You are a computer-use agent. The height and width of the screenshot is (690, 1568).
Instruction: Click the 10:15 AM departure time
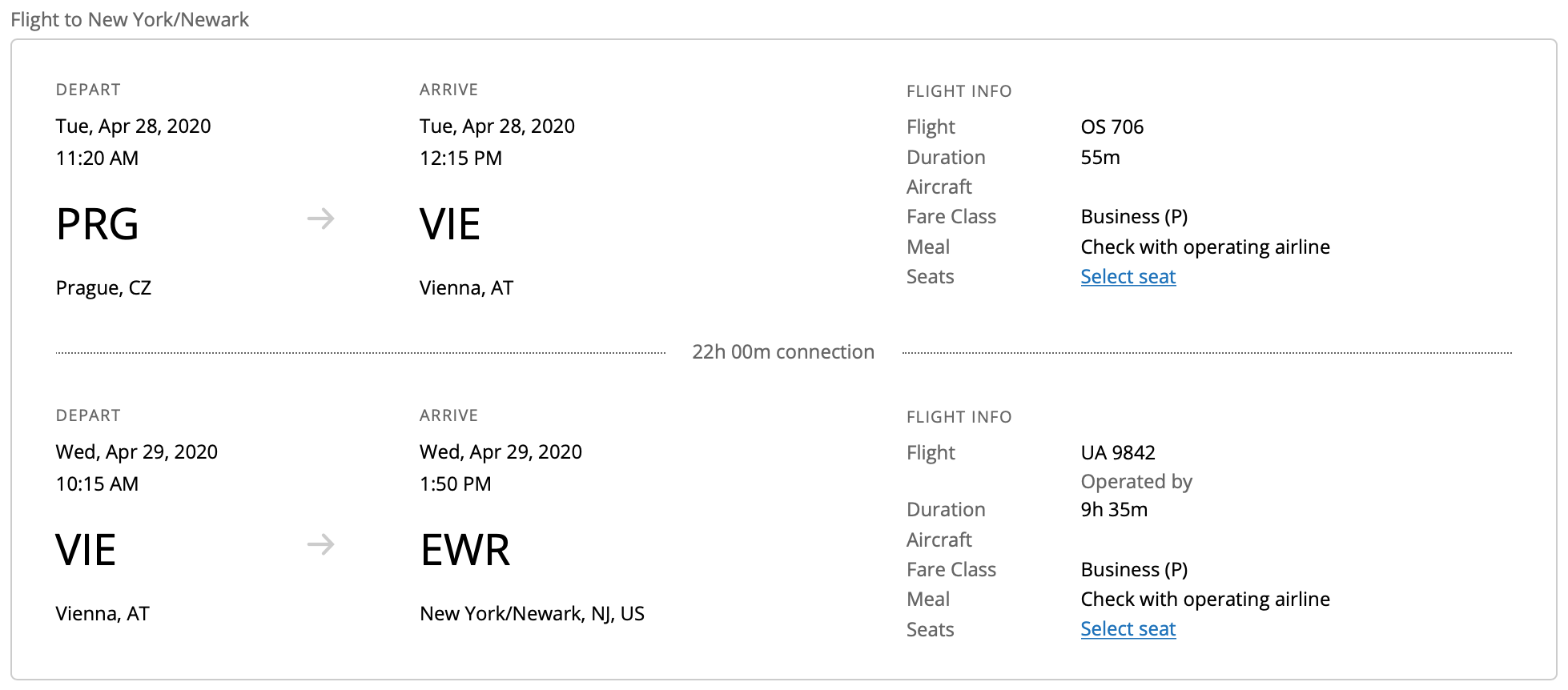click(x=97, y=484)
